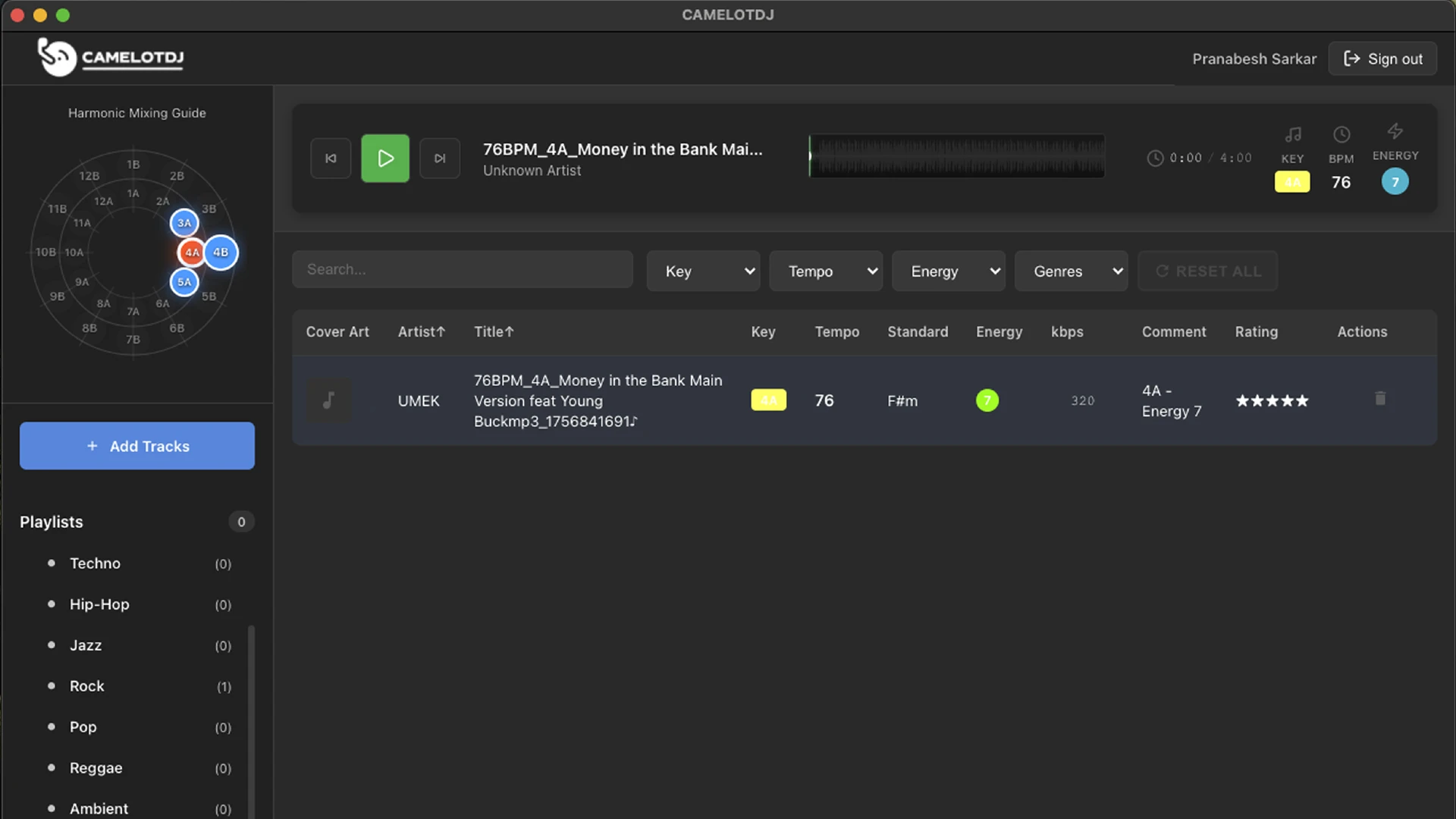
Task: Click the Reset All button
Action: point(1208,271)
